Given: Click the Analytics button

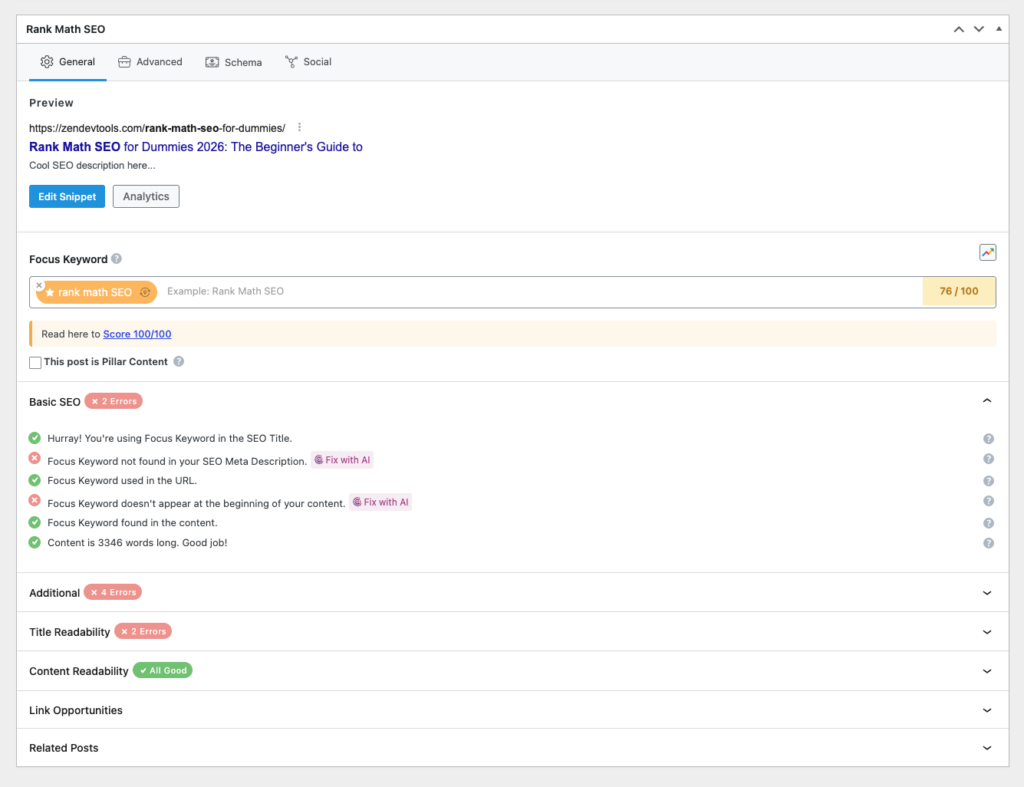Looking at the screenshot, I should tap(146, 197).
